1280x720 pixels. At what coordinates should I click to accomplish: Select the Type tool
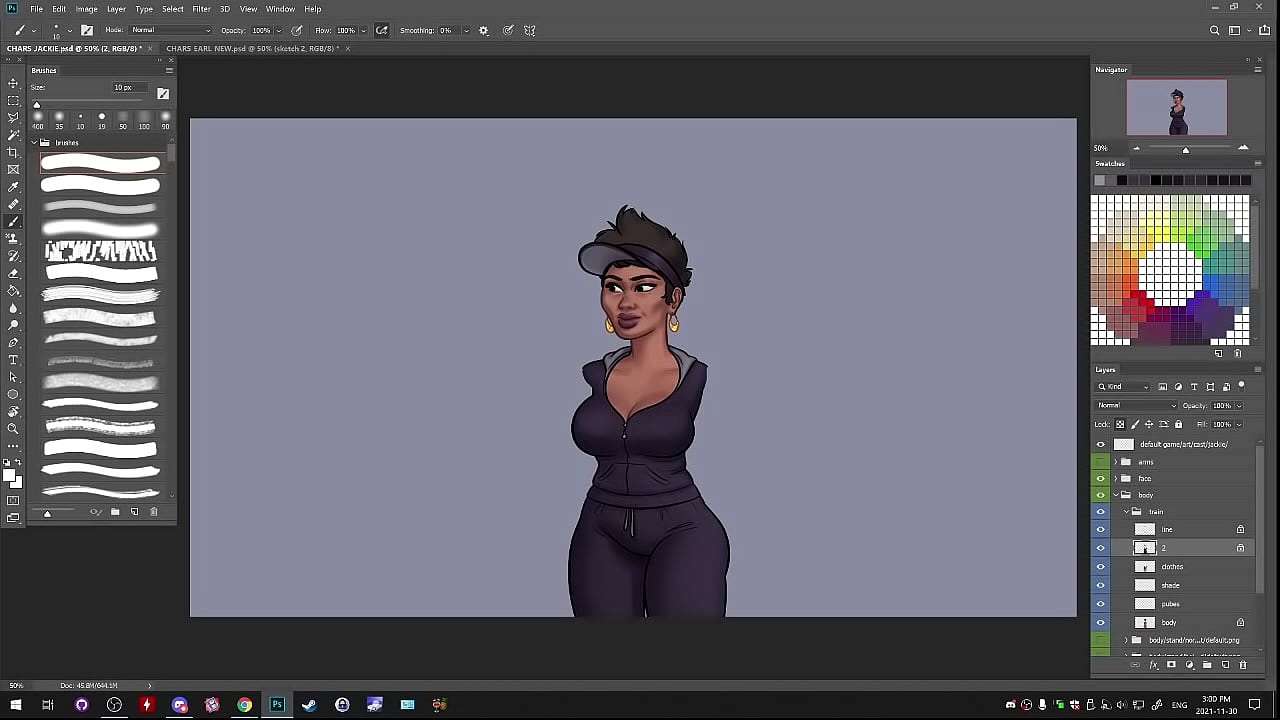click(x=13, y=360)
